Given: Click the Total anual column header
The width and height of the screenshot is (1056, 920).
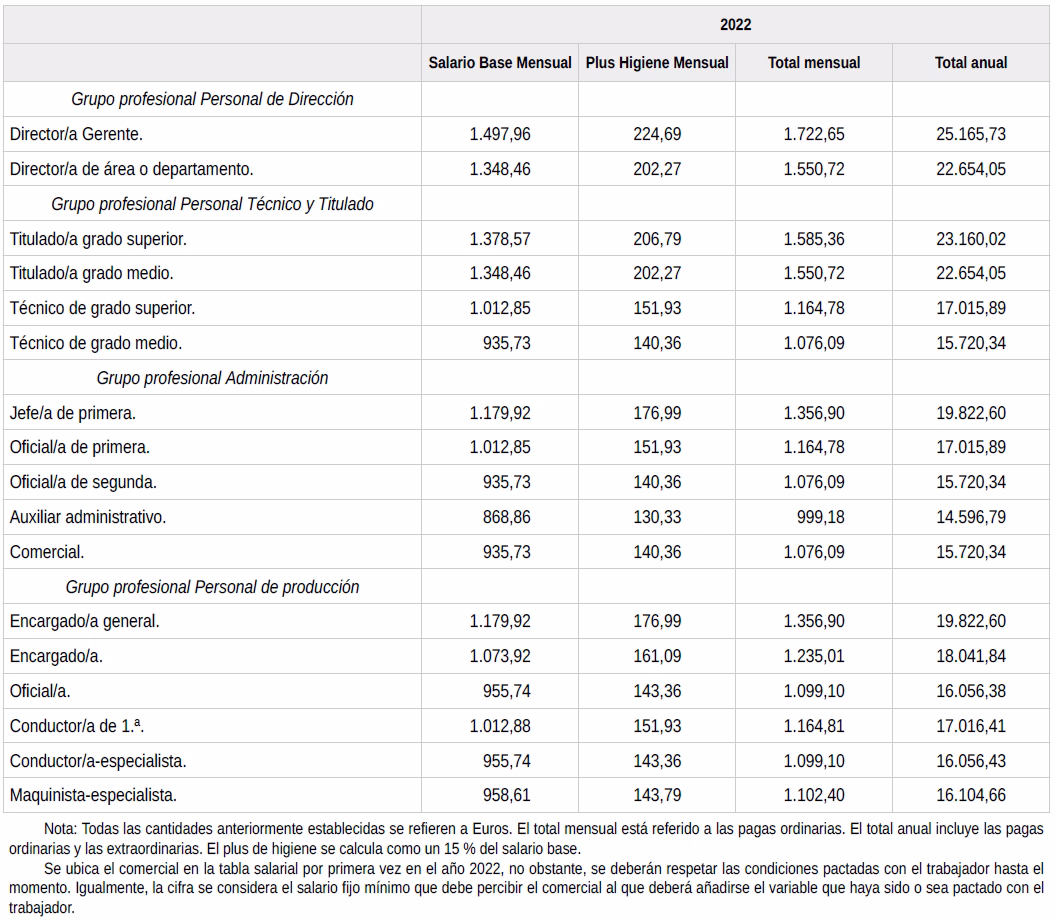Looking at the screenshot, I should pos(971,62).
